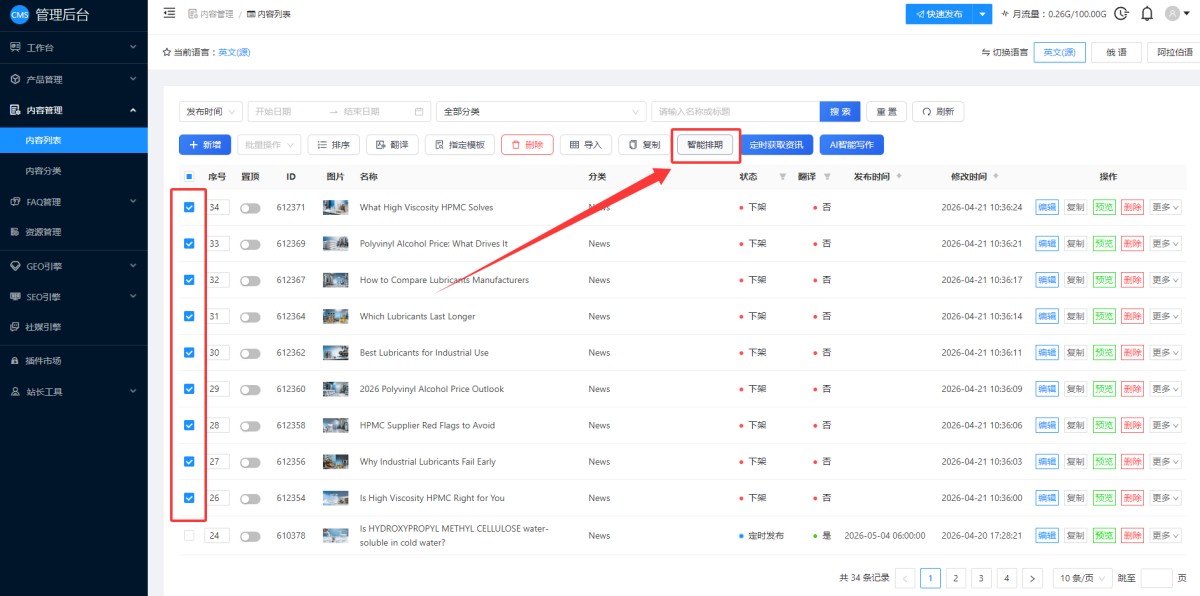Open the 10 条/页 page size dropdown
This screenshot has width=1200, height=596.
coord(1082,578)
